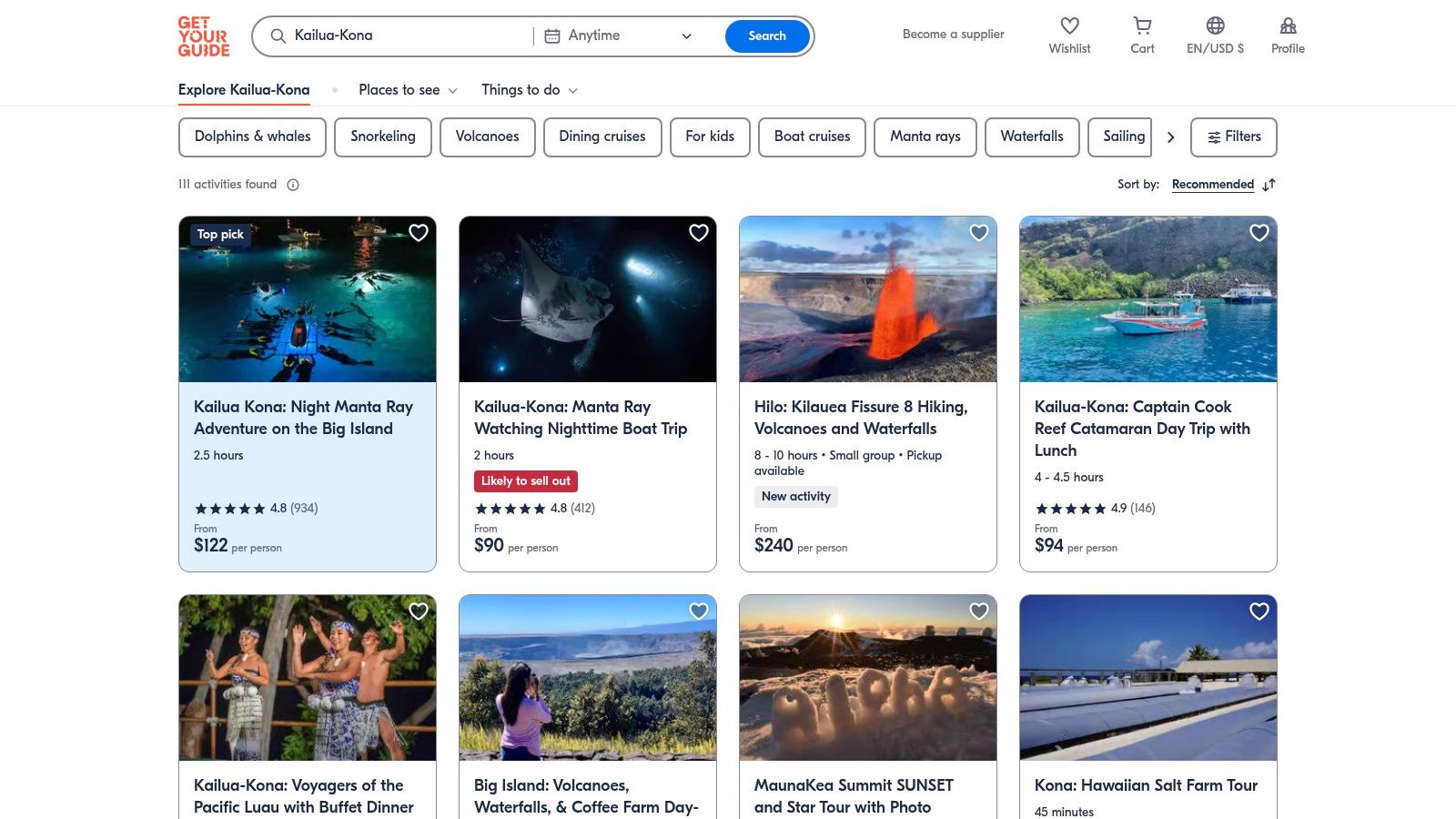Open the Recommended sort by selector
Image resolution: width=1456 pixels, height=819 pixels.
point(1212,185)
